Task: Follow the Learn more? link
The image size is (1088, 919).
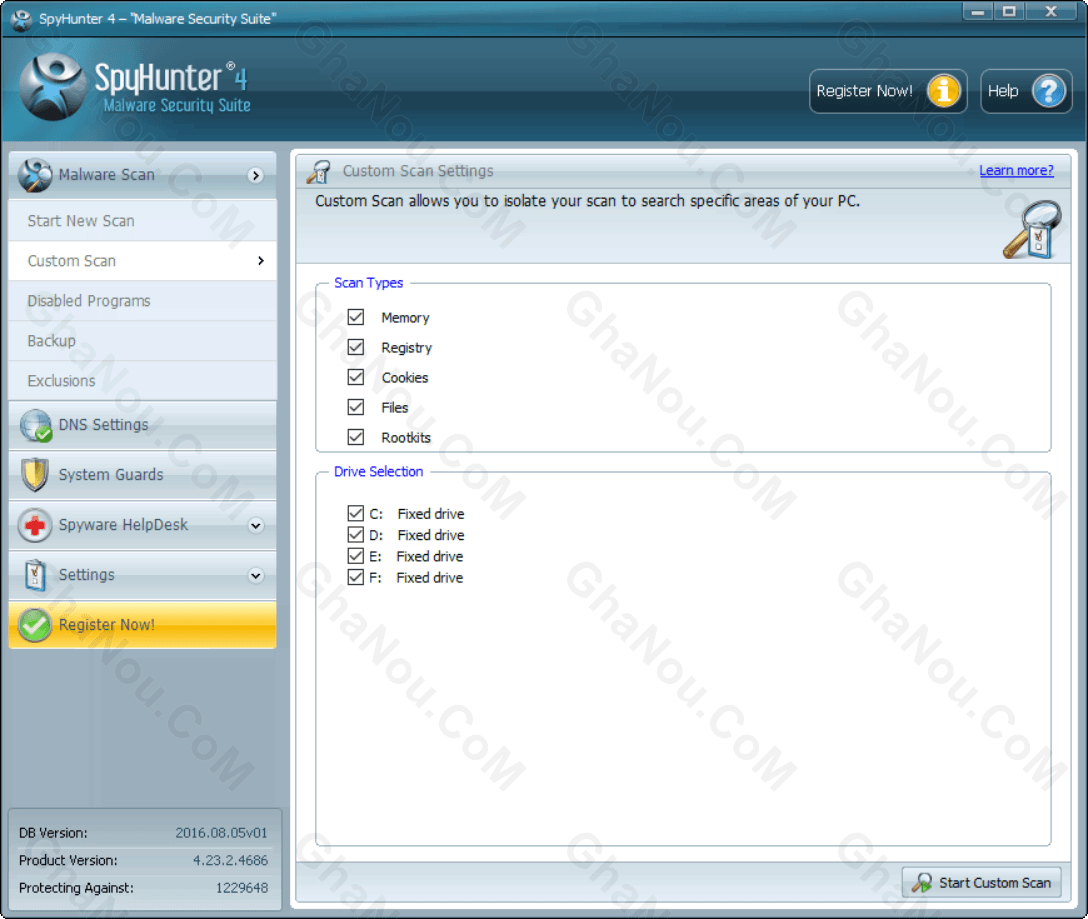Action: tap(1016, 171)
